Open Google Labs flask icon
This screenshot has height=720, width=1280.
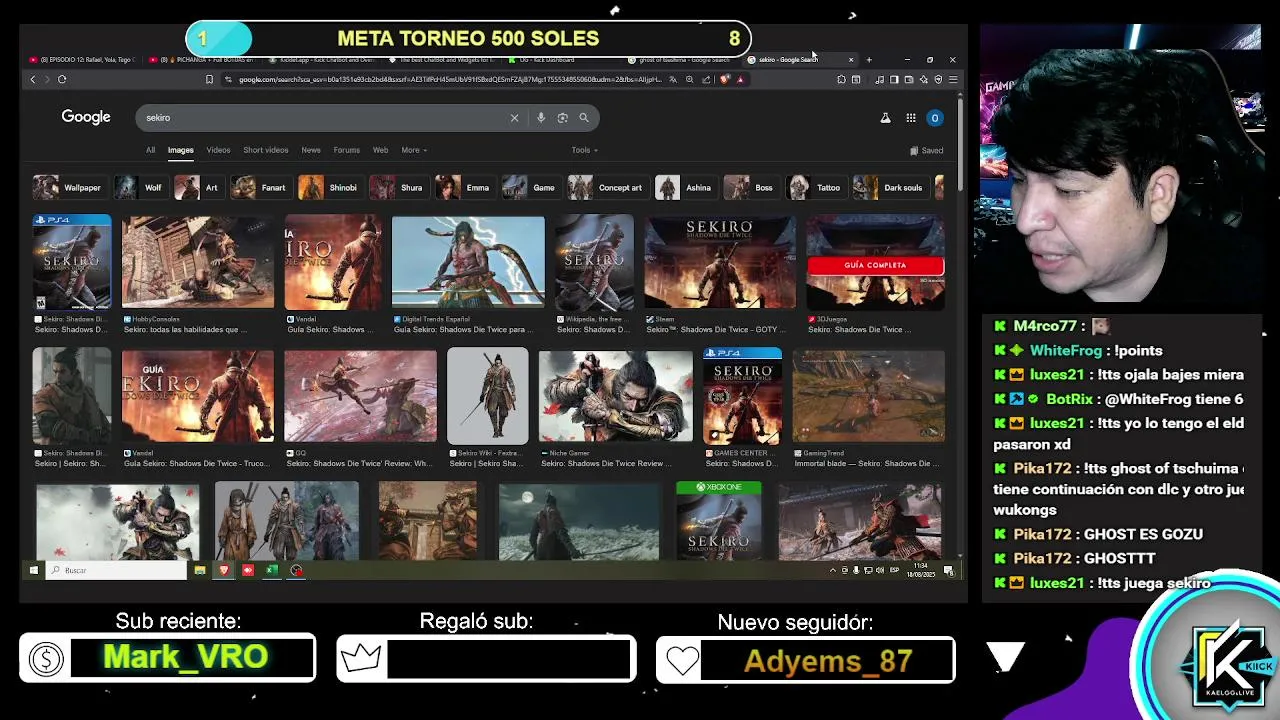click(885, 118)
